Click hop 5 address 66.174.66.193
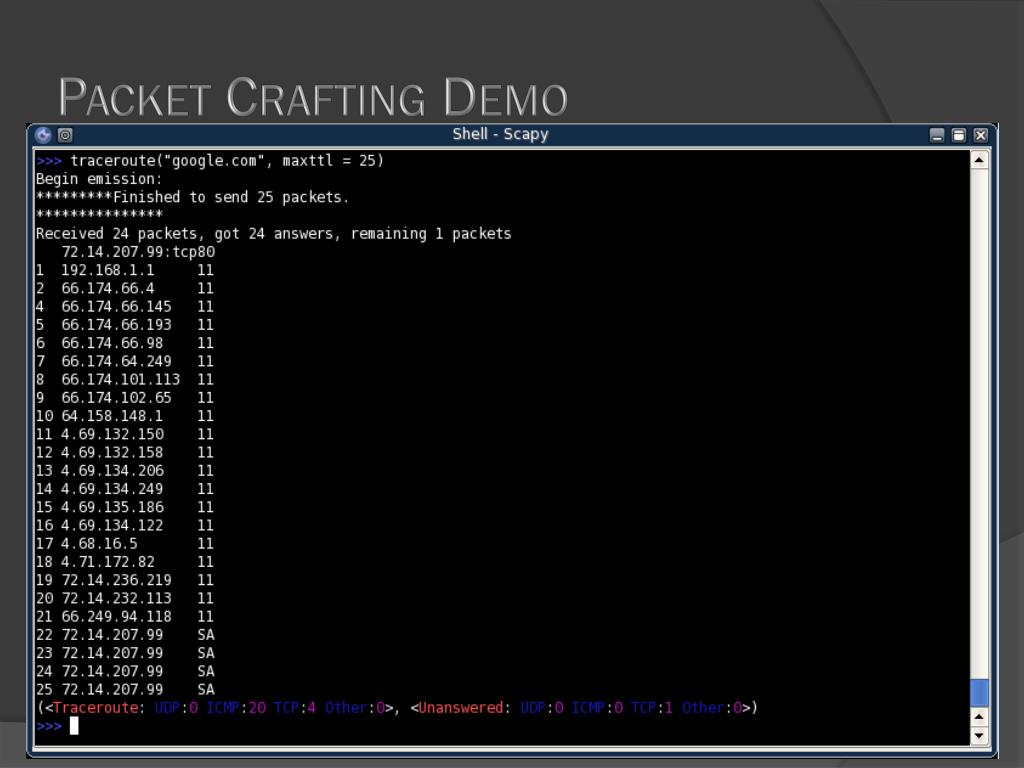Screen dimensions: 1024x768 116,325
